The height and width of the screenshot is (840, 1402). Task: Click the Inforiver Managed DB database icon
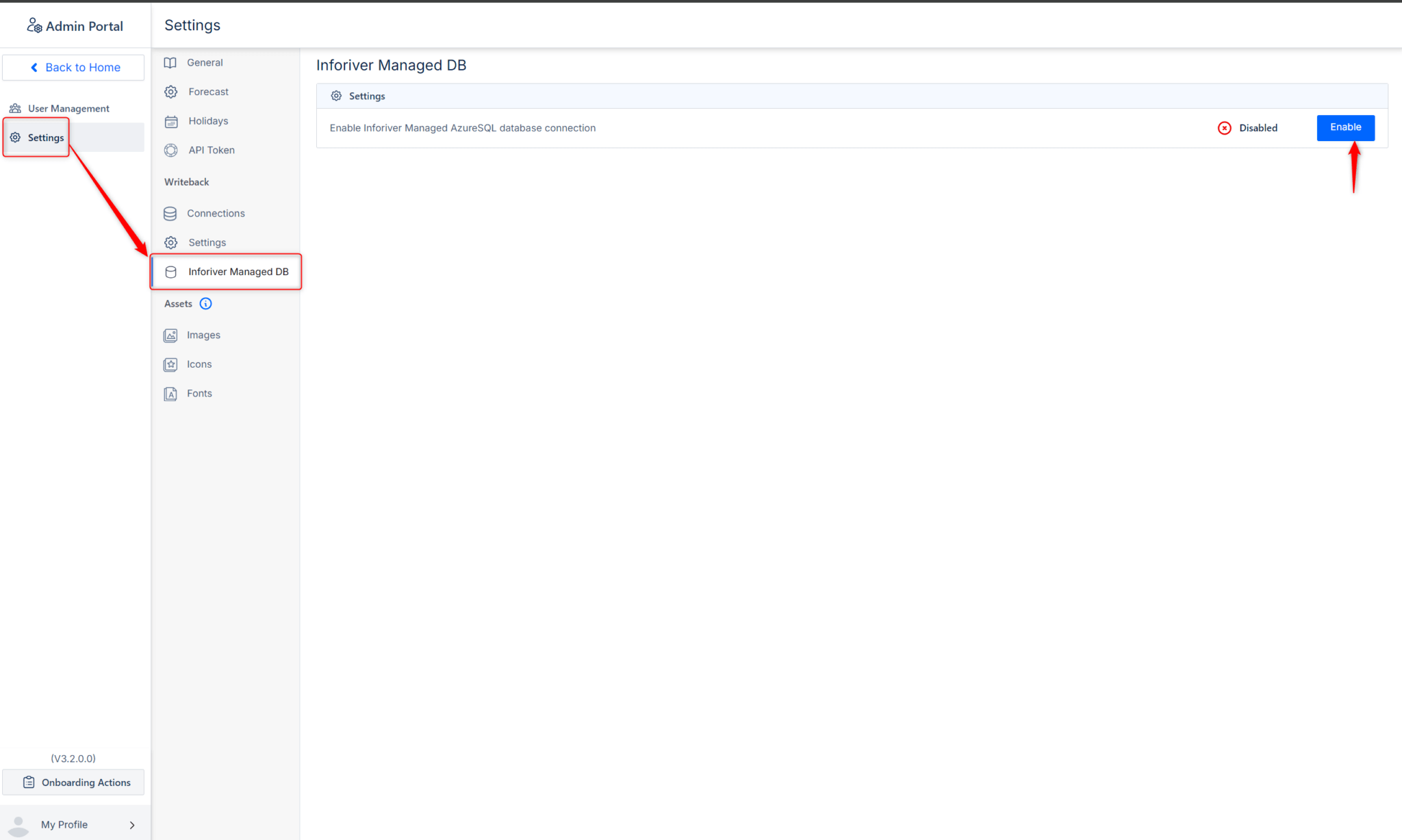coord(170,271)
